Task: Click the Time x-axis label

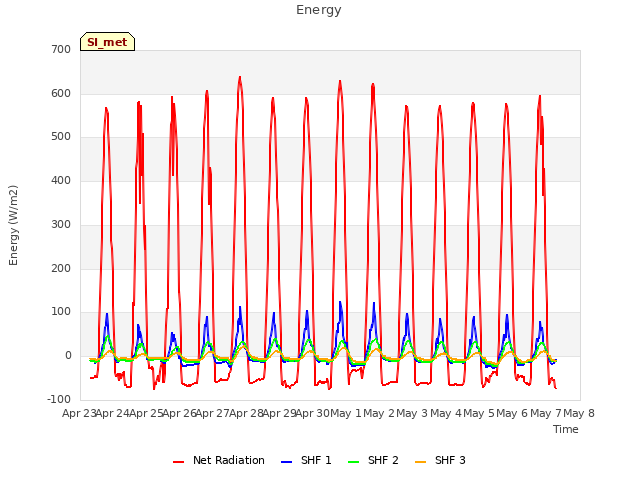Action: pyautogui.click(x=566, y=429)
